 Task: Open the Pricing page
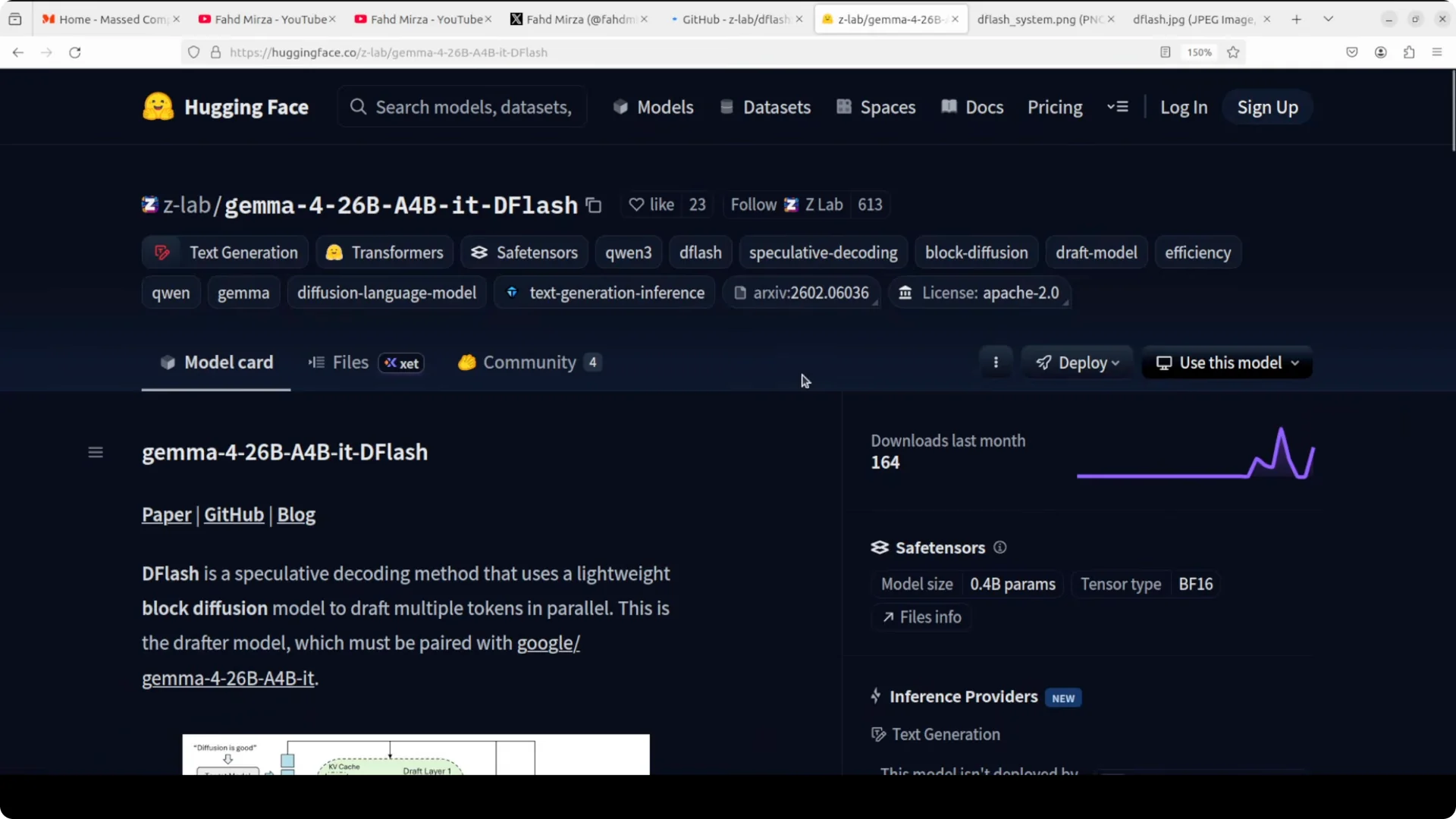1055,107
